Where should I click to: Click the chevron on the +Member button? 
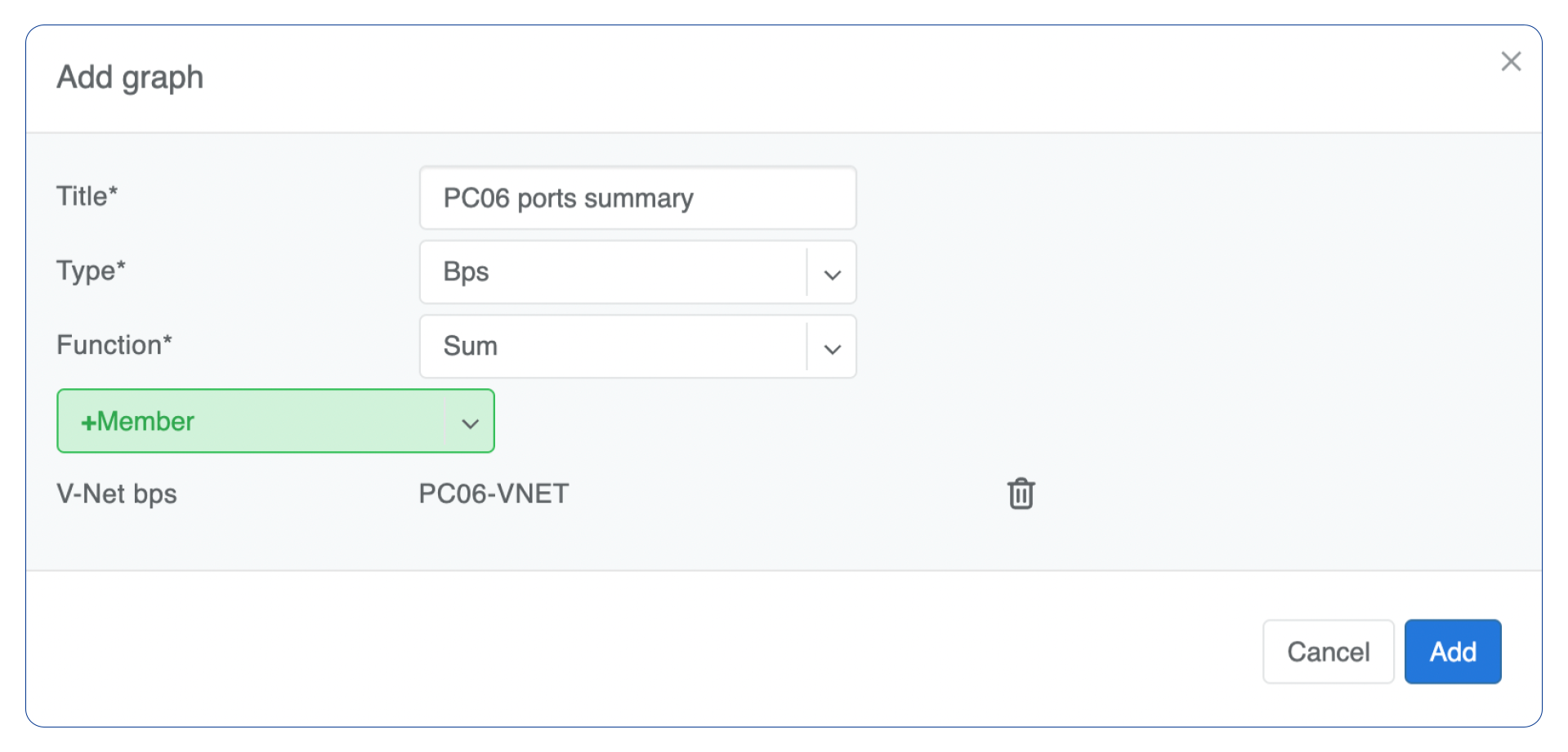coord(470,423)
